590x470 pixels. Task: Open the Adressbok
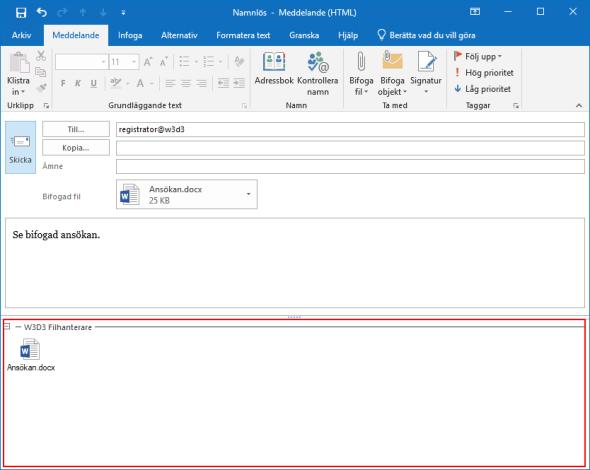coord(274,68)
